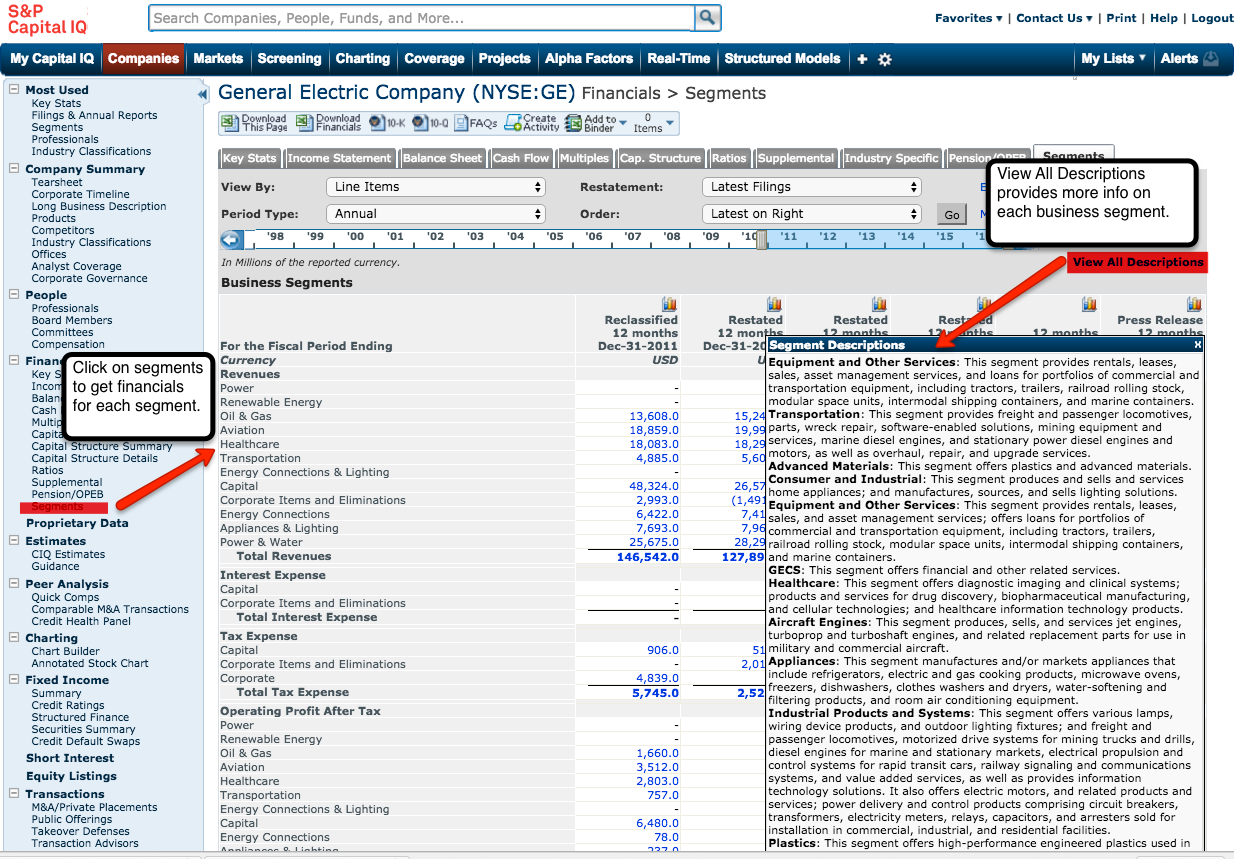Switch to the Cap. Structure tab
Viewport: 1234px width, 859px height.
660,158
